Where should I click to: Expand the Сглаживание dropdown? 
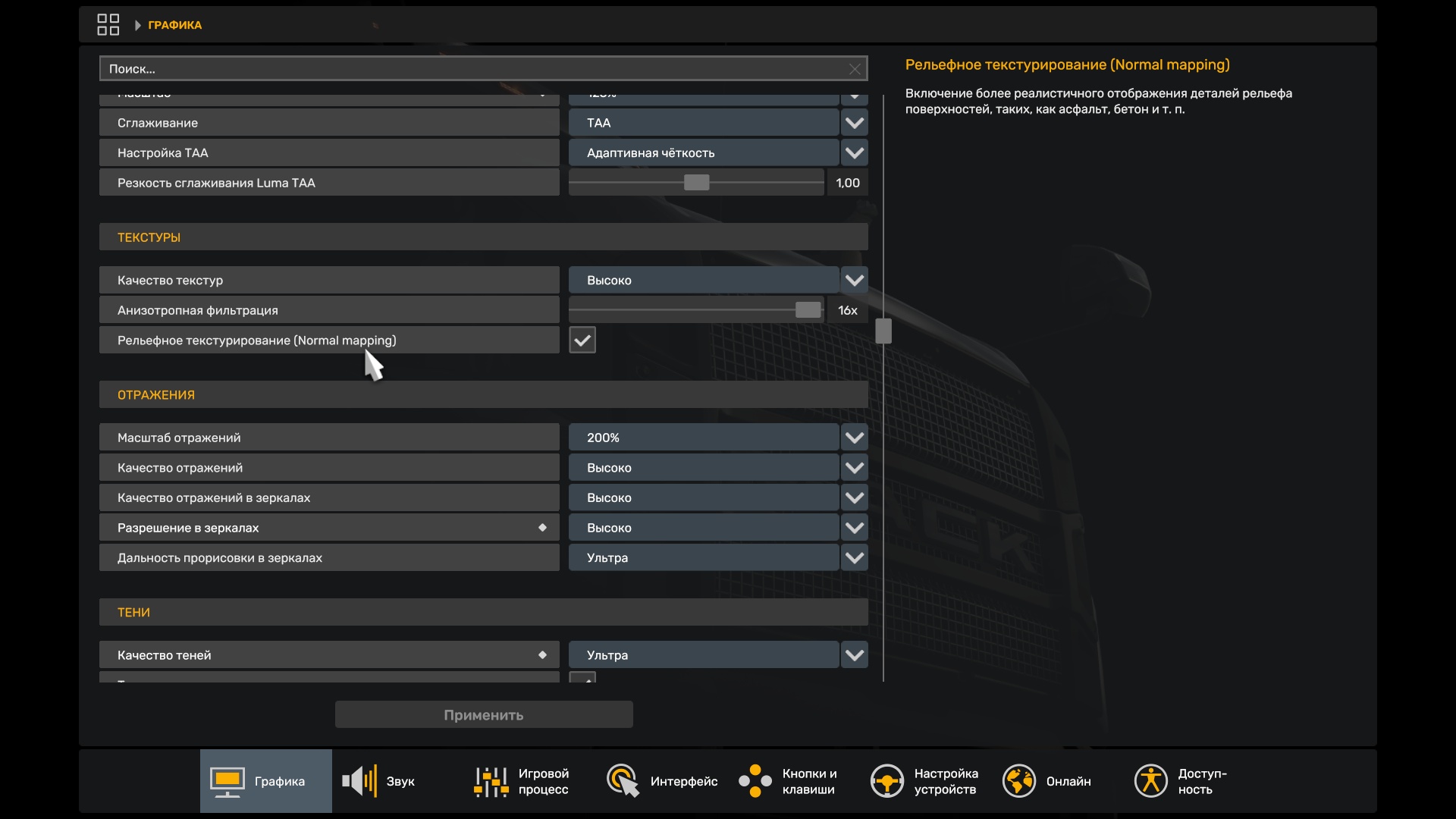pyautogui.click(x=854, y=123)
